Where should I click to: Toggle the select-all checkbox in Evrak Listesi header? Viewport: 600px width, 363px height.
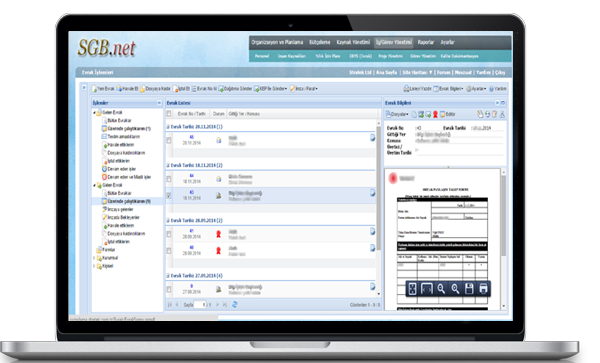[169, 114]
